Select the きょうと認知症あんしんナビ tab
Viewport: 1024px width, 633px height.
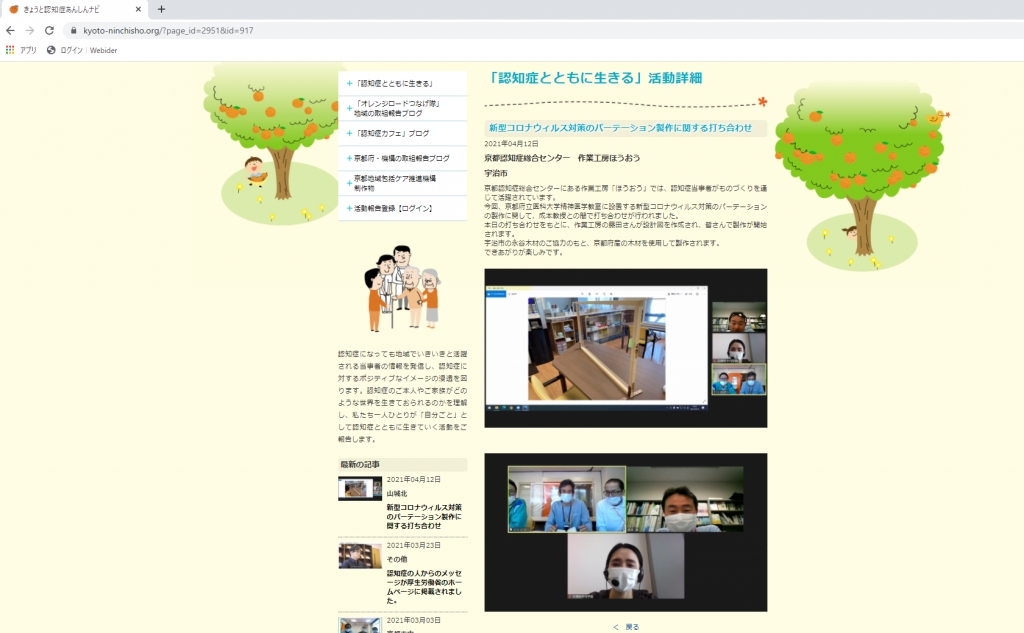coord(61,9)
